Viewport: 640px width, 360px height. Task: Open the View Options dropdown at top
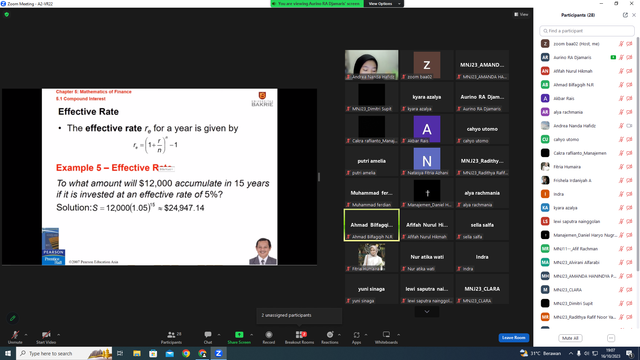384,4
